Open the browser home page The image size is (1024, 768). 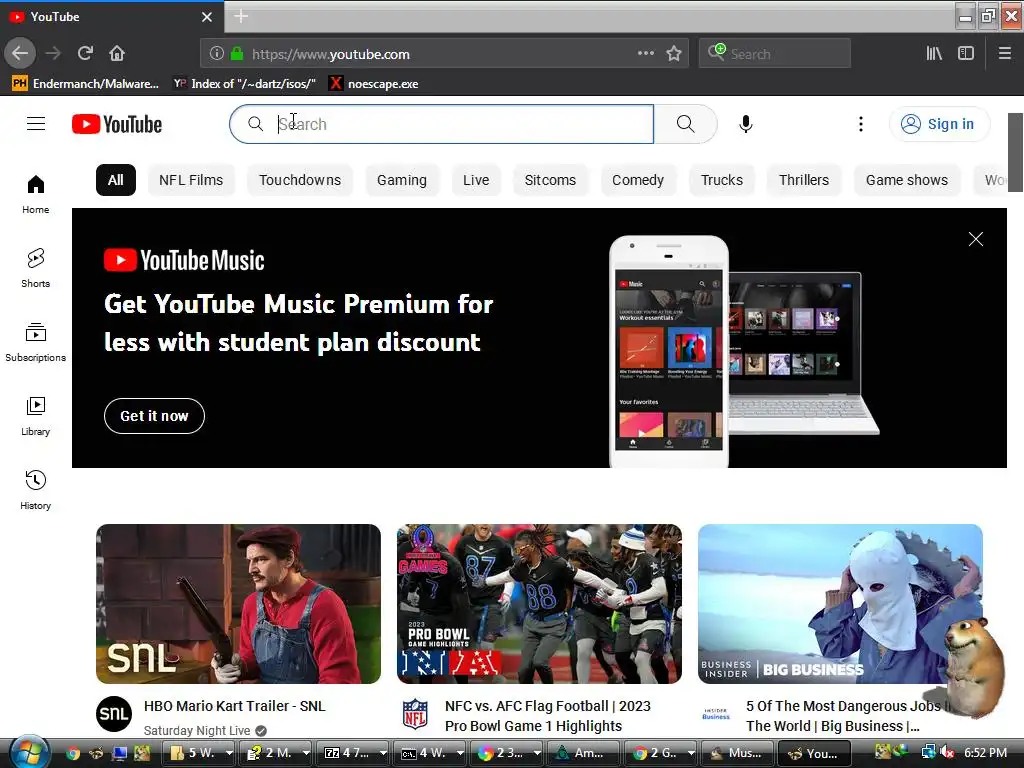117,54
